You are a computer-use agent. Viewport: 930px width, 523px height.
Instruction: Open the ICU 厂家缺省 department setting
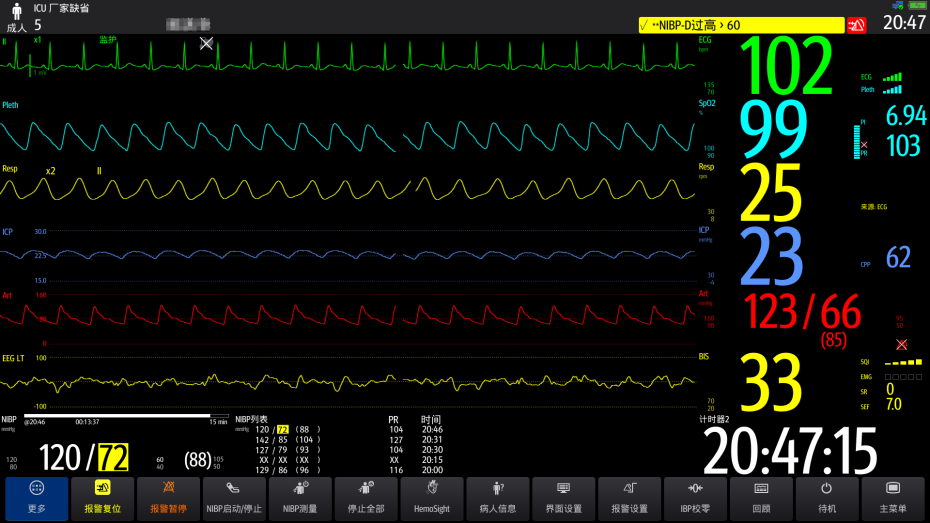pos(61,8)
